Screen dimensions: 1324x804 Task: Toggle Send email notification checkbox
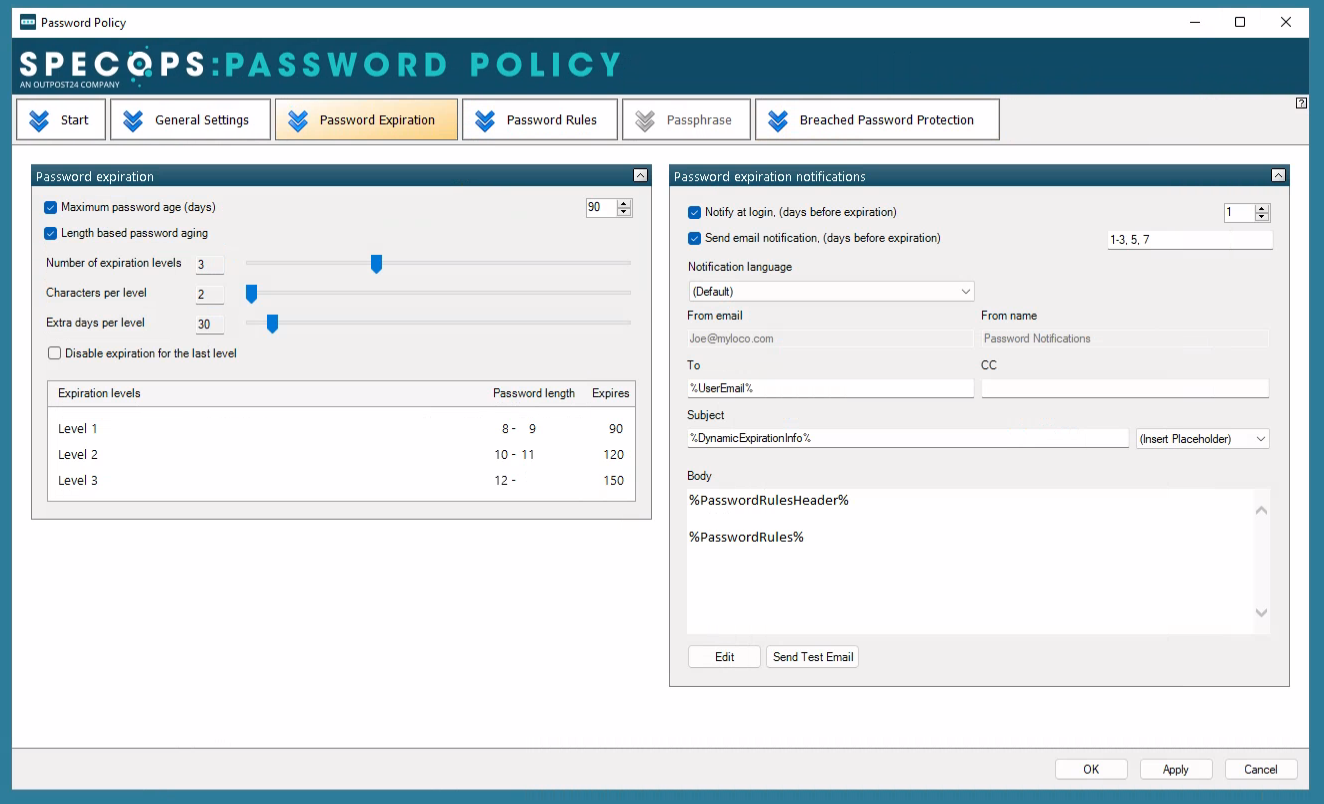[x=695, y=238]
